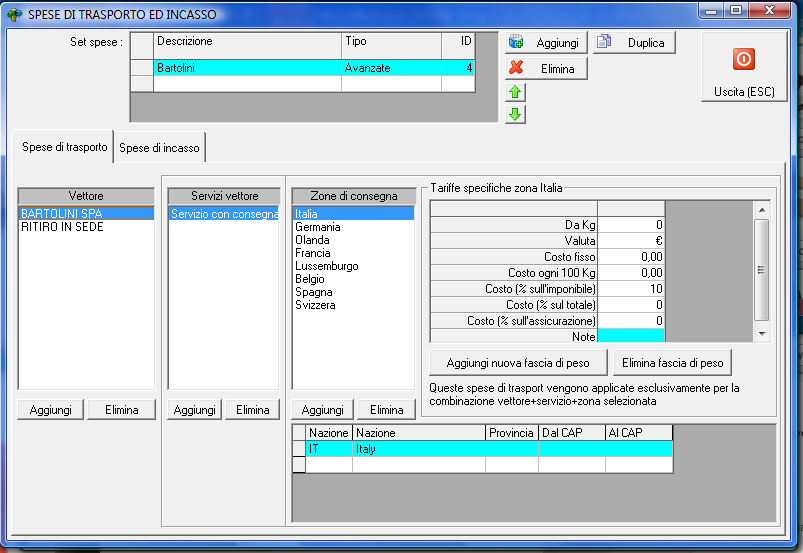Select RITIRO IN SEDE in Vettore list
803x553 pixels.
[62, 227]
